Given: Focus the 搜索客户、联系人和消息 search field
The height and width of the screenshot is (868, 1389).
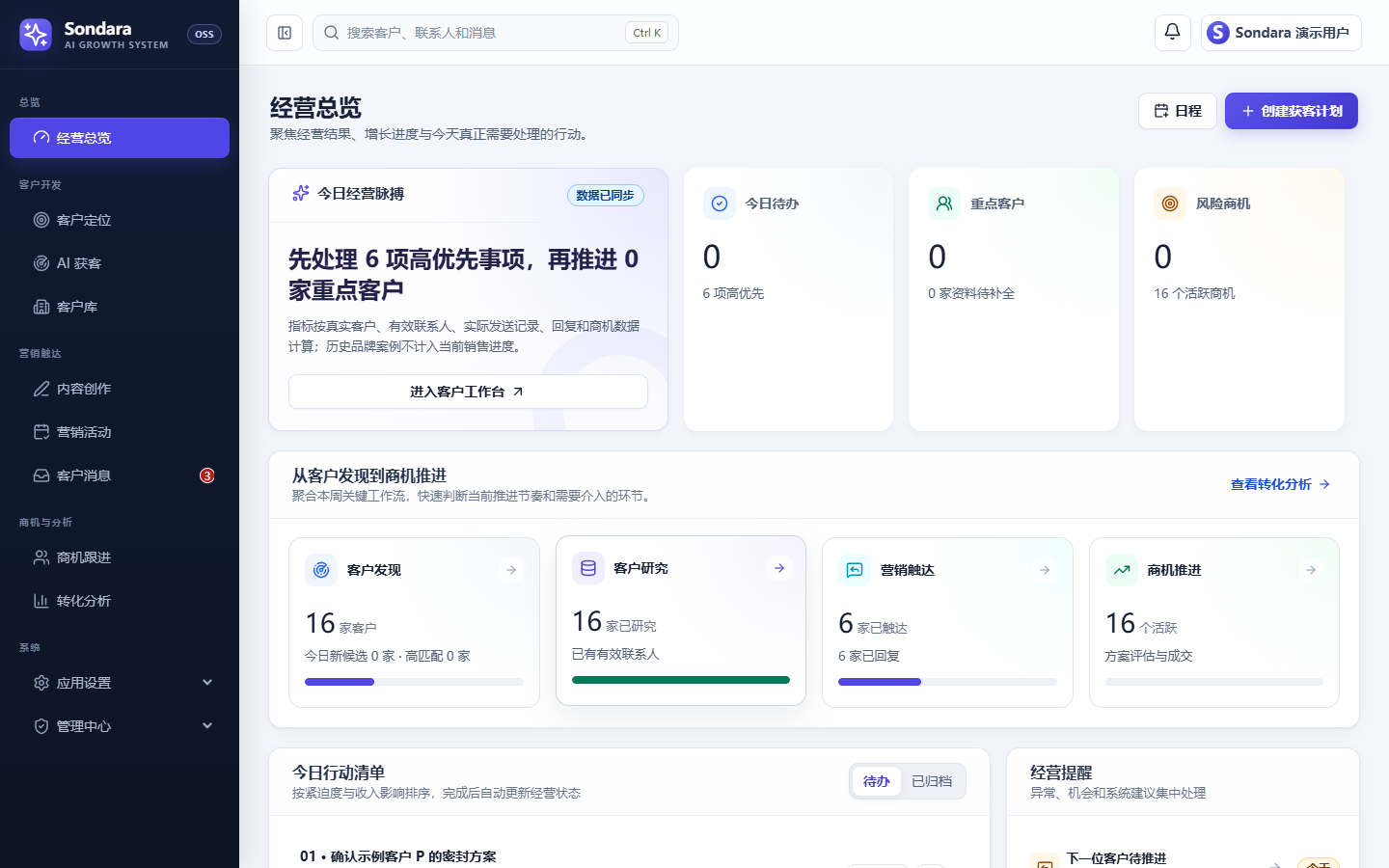Looking at the screenshot, I should pyautogui.click(x=495, y=33).
